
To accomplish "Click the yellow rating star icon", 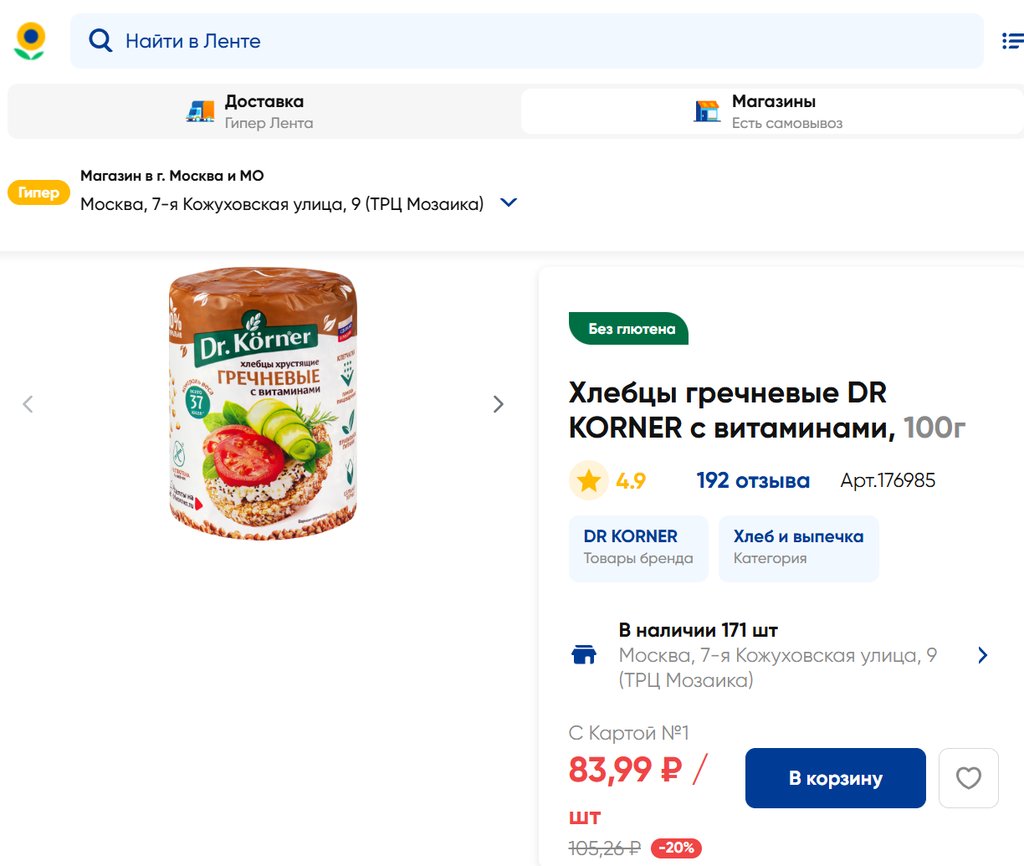I will coord(589,481).
